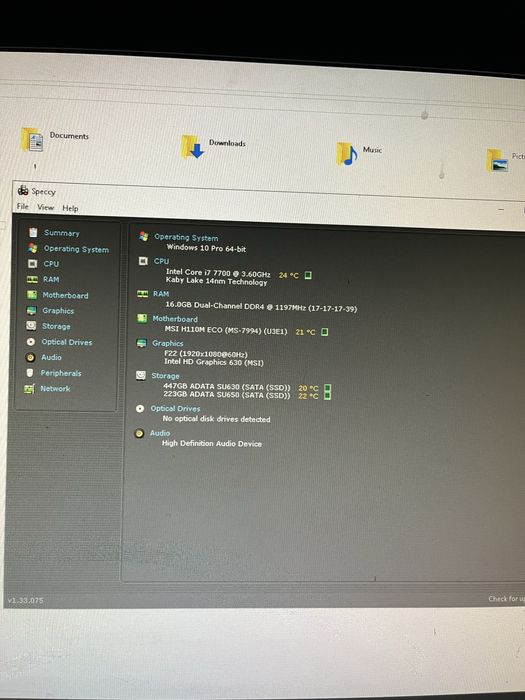The image size is (525, 700).
Task: Click the summary Operating System icon
Action: 143,236
